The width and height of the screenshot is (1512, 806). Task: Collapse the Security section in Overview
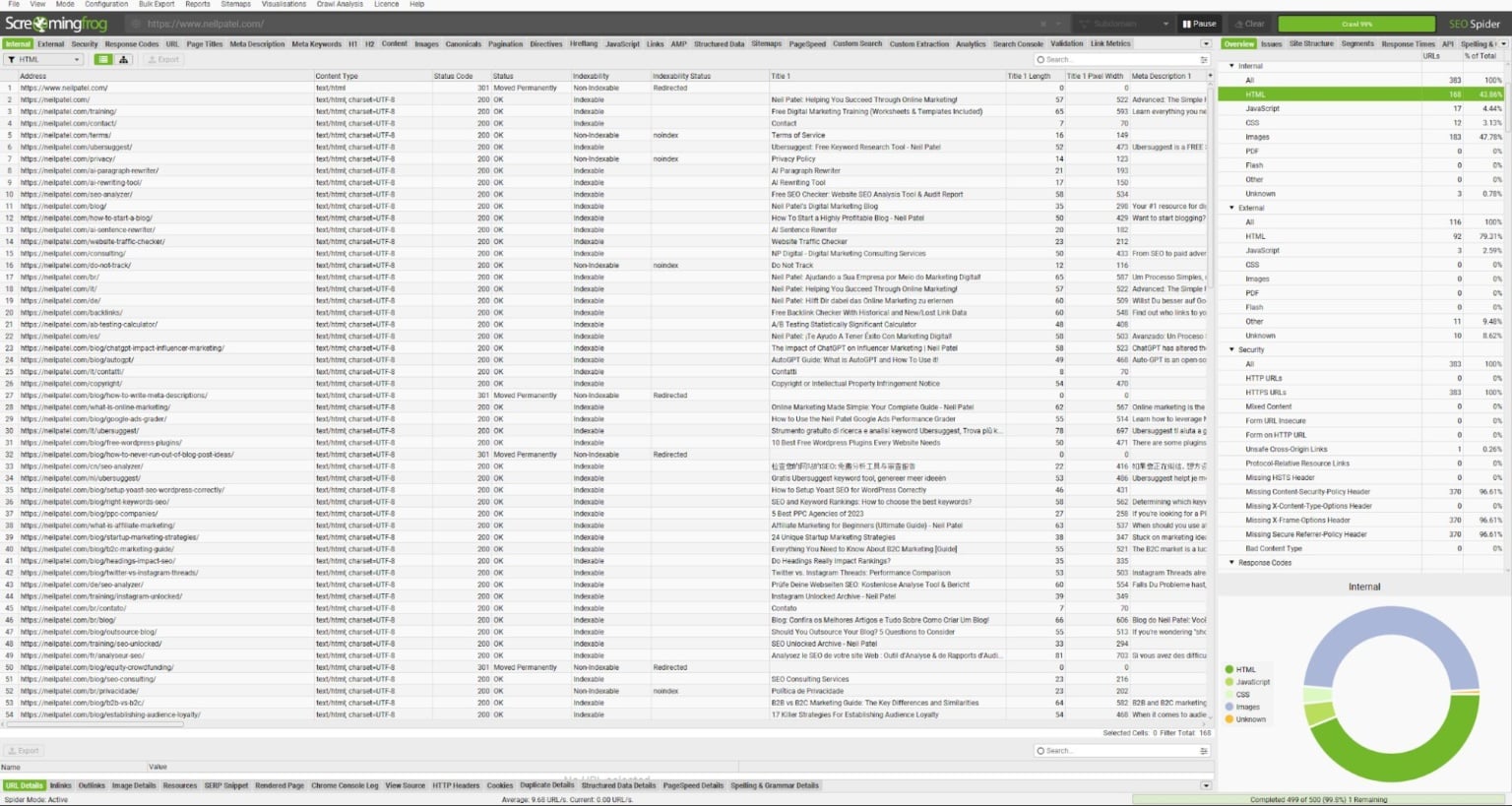(1230, 349)
